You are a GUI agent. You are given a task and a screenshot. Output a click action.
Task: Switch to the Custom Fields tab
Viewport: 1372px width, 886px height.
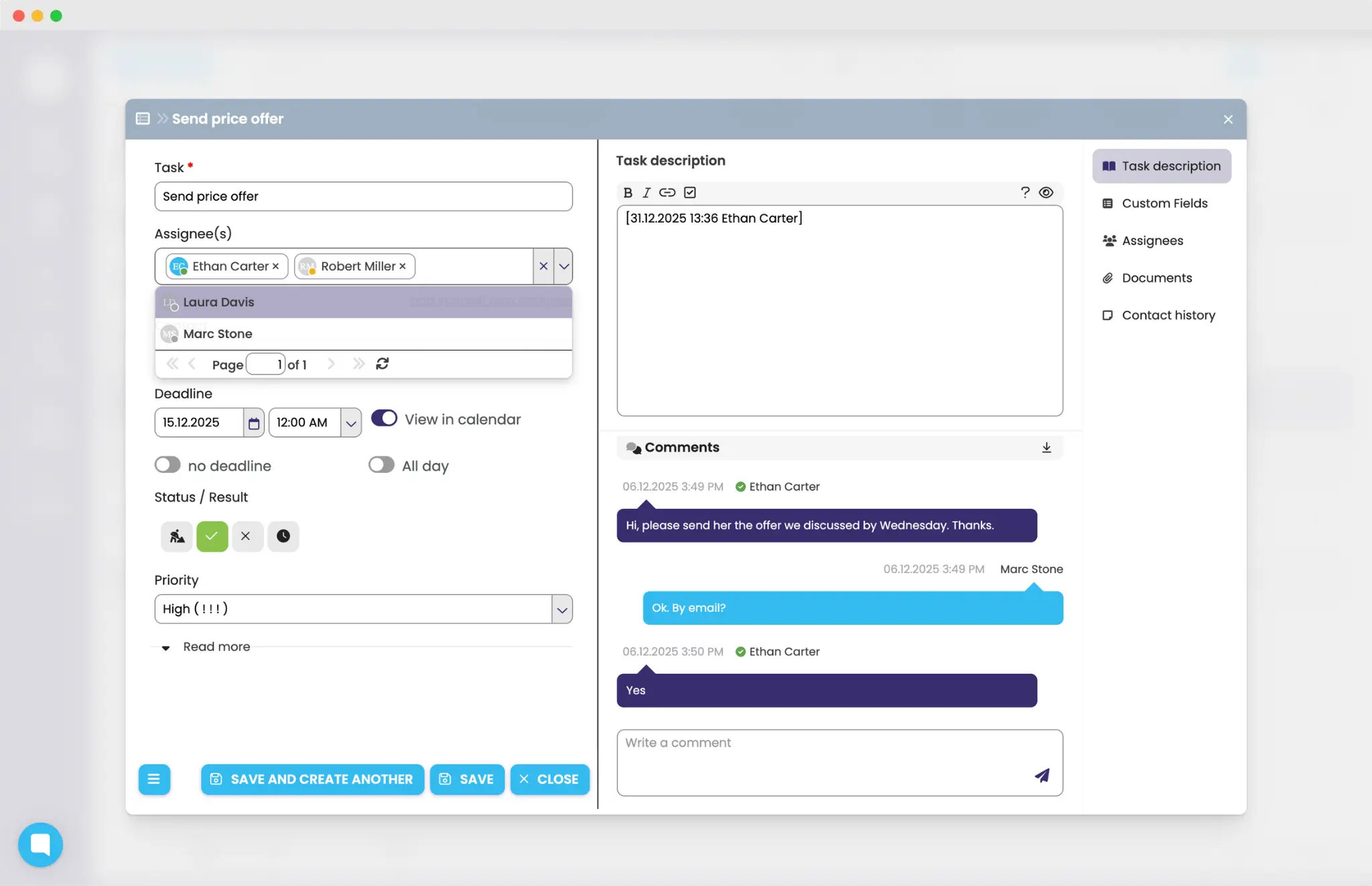[1164, 204]
